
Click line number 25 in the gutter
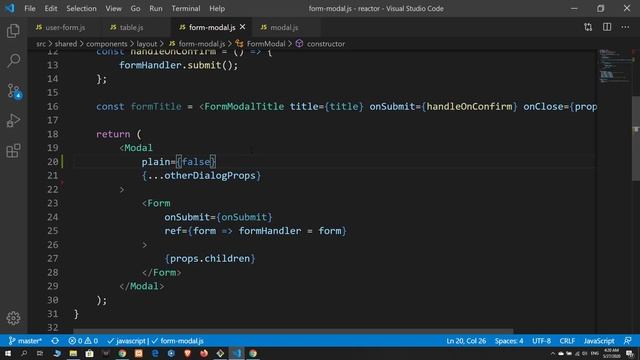53,231
